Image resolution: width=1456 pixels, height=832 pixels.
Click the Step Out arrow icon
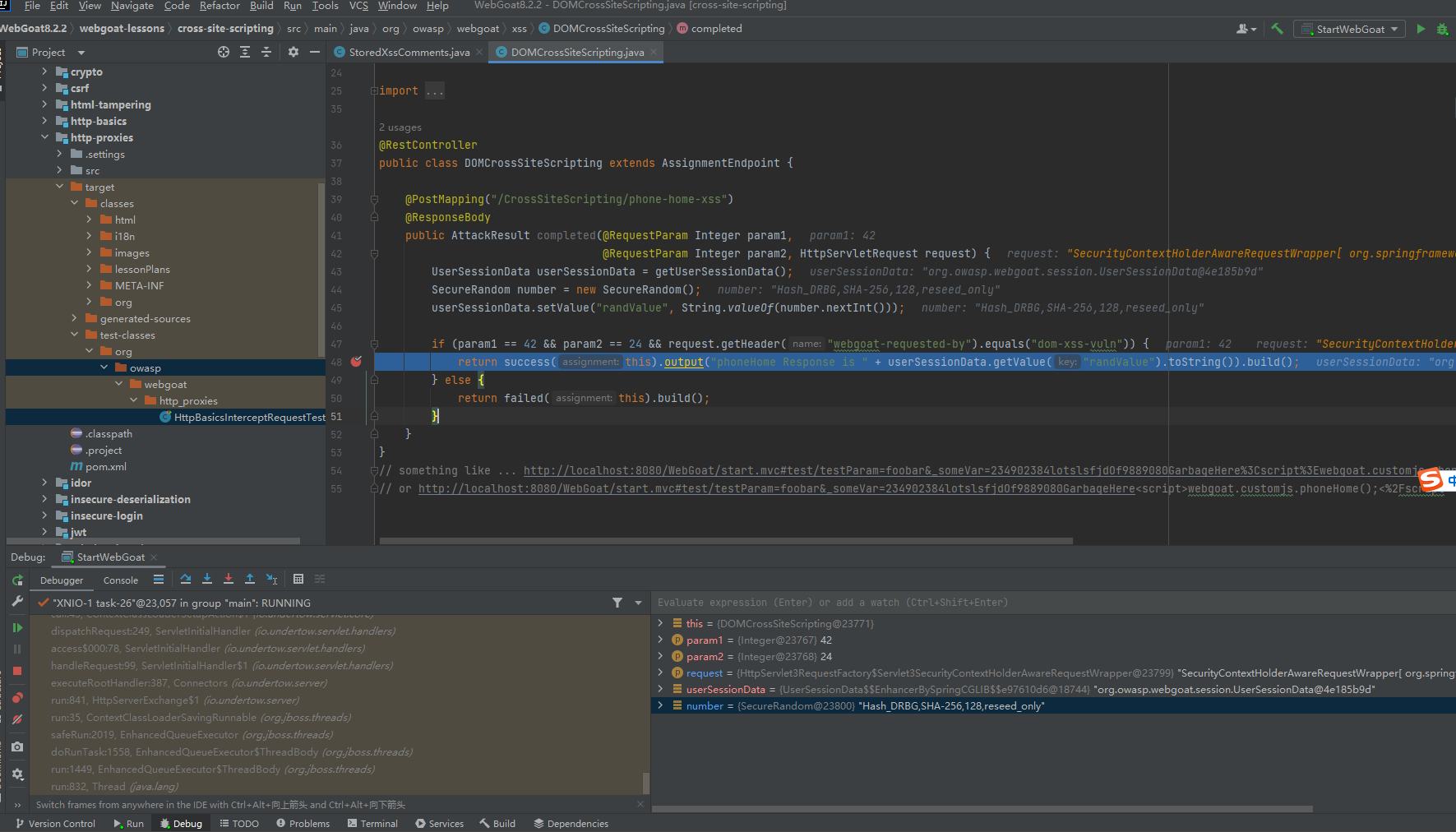[x=250, y=580]
